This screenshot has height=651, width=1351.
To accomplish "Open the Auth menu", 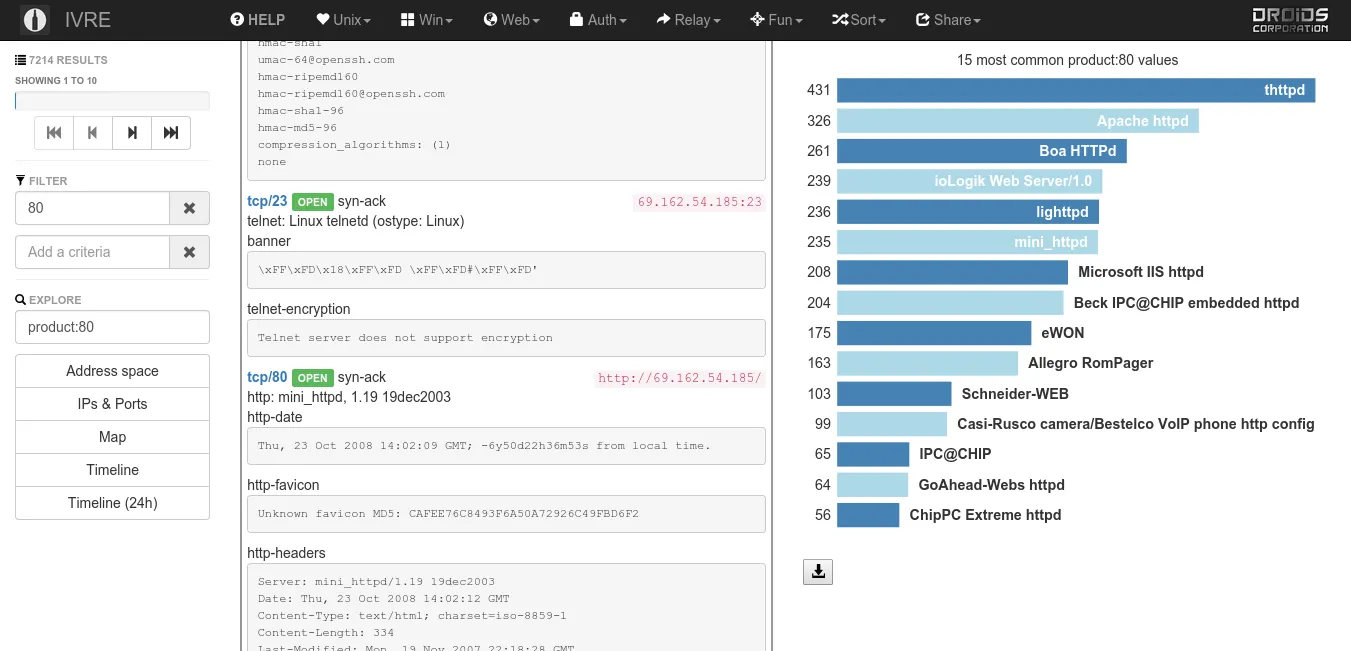I will point(598,19).
